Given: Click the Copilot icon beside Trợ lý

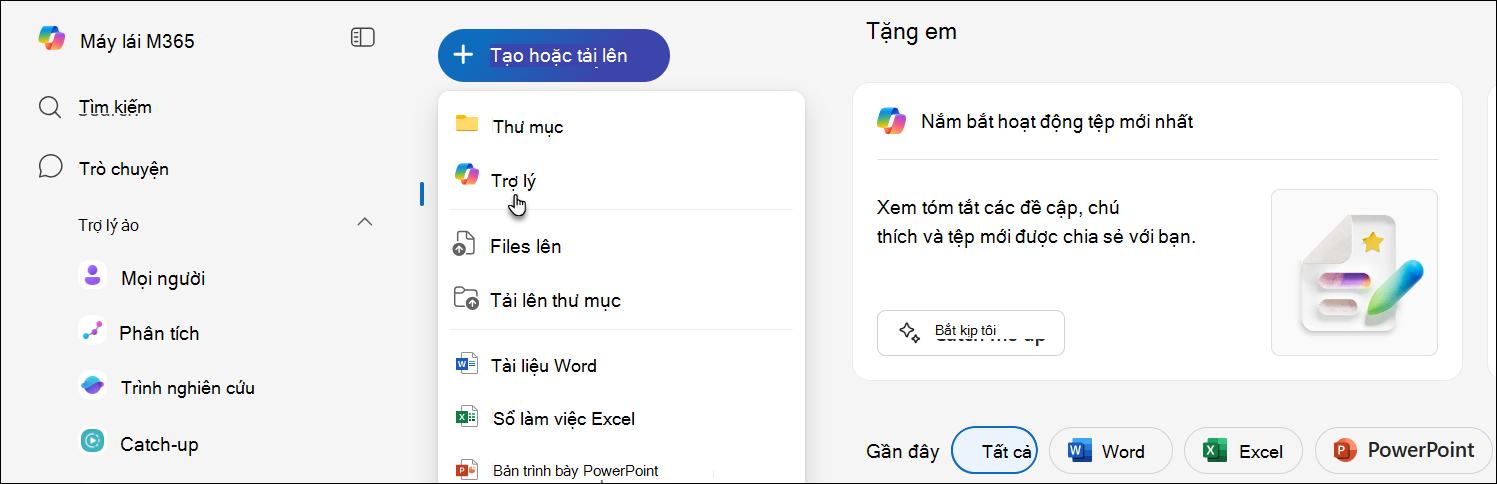Looking at the screenshot, I should 467,173.
